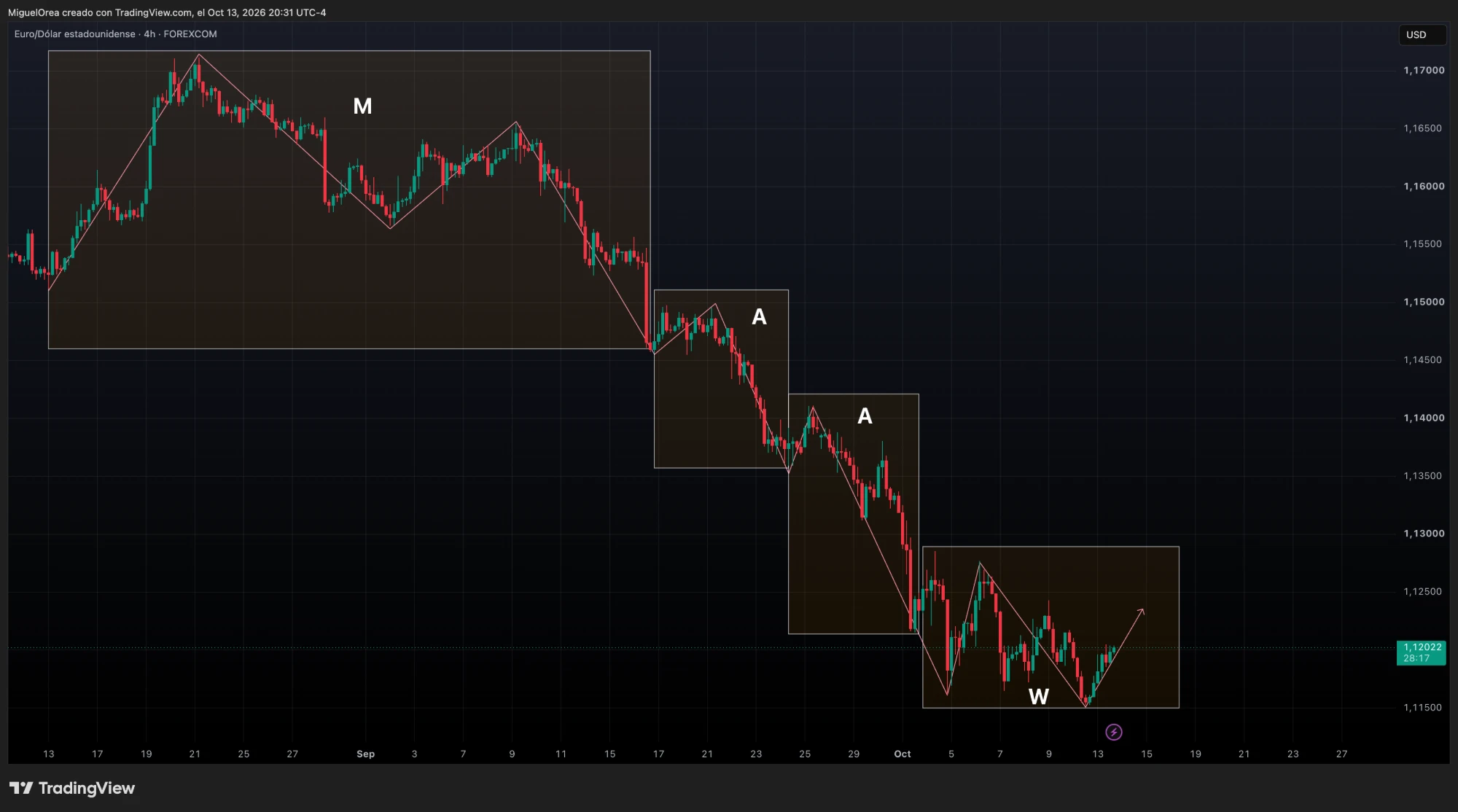
Task: Click the chart title Euro/Dólar estadounidense
Action: coord(74,34)
